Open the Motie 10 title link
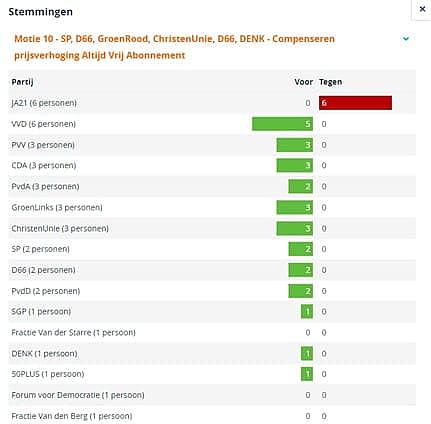This screenshot has height=424, width=431. 174,47
